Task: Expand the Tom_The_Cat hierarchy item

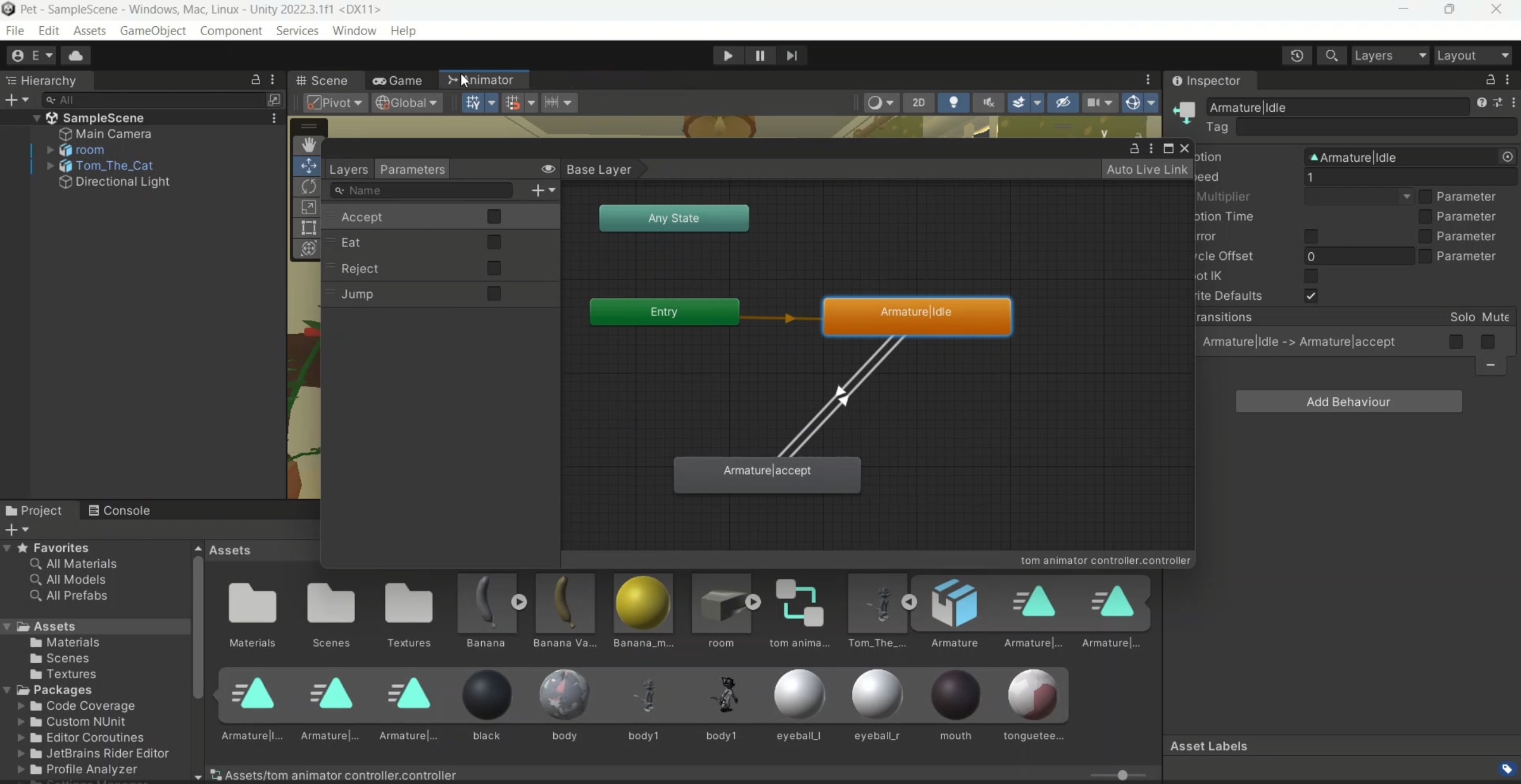Action: tap(51, 166)
